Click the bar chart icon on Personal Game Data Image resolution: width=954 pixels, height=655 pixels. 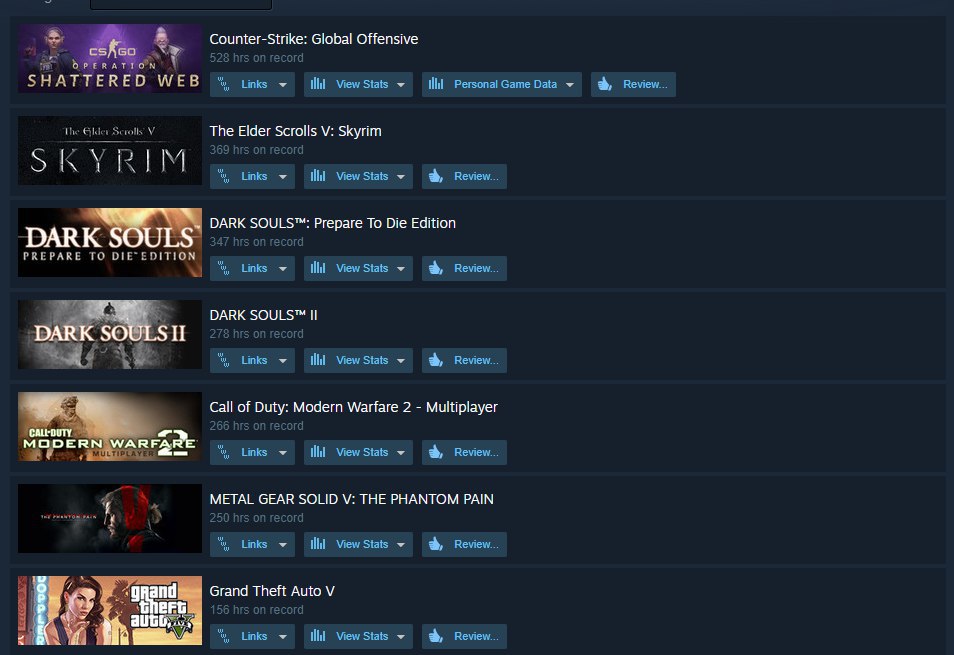click(436, 84)
